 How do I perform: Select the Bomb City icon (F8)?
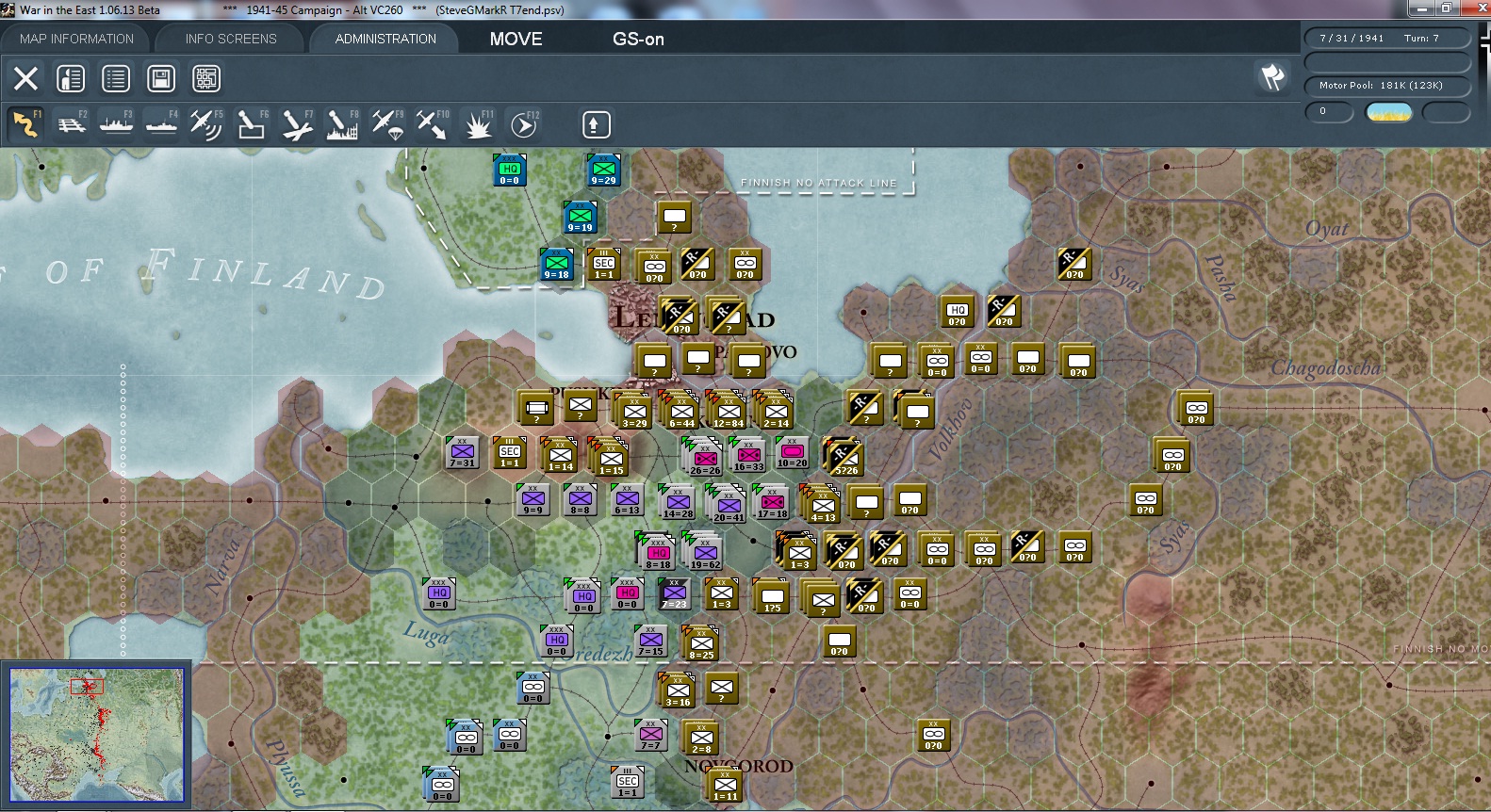tap(342, 124)
